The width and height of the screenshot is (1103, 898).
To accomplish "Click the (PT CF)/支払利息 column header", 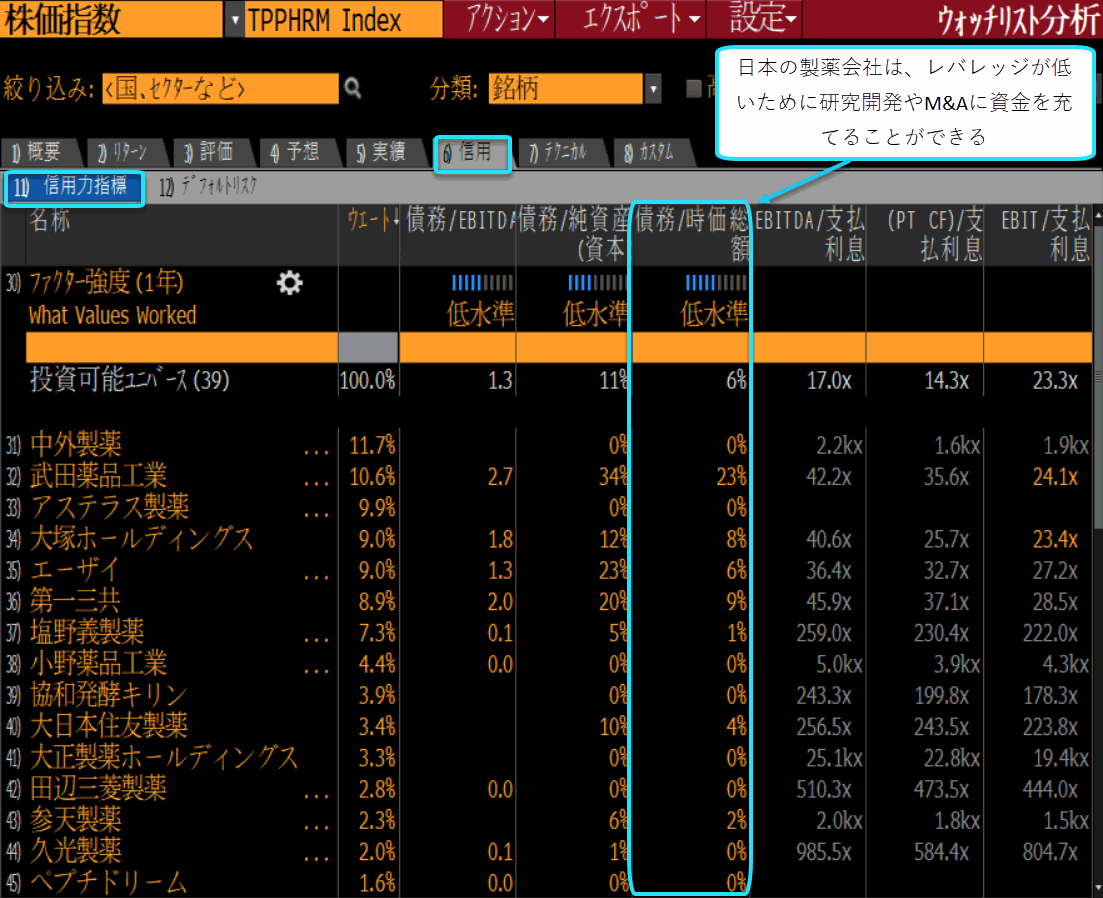I will tap(925, 234).
